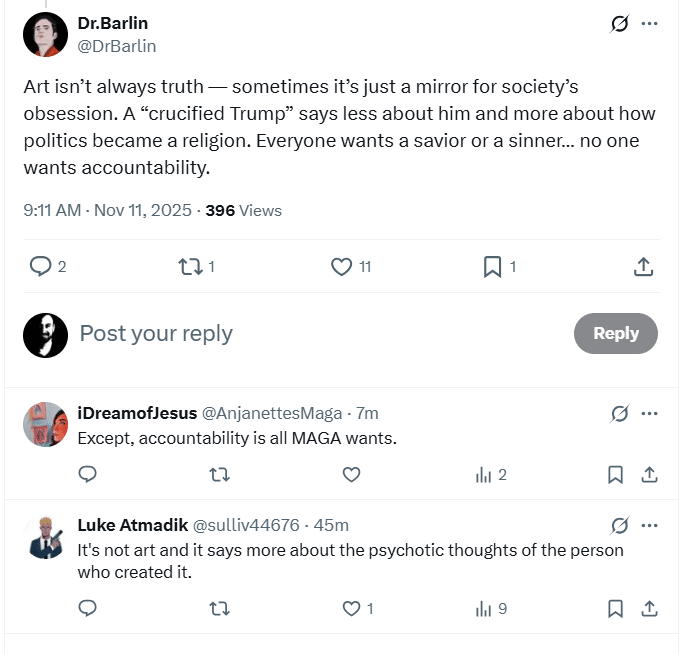The width and height of the screenshot is (698, 653).
Task: Open more options on Luke Atmadik's reply
Action: point(650,526)
